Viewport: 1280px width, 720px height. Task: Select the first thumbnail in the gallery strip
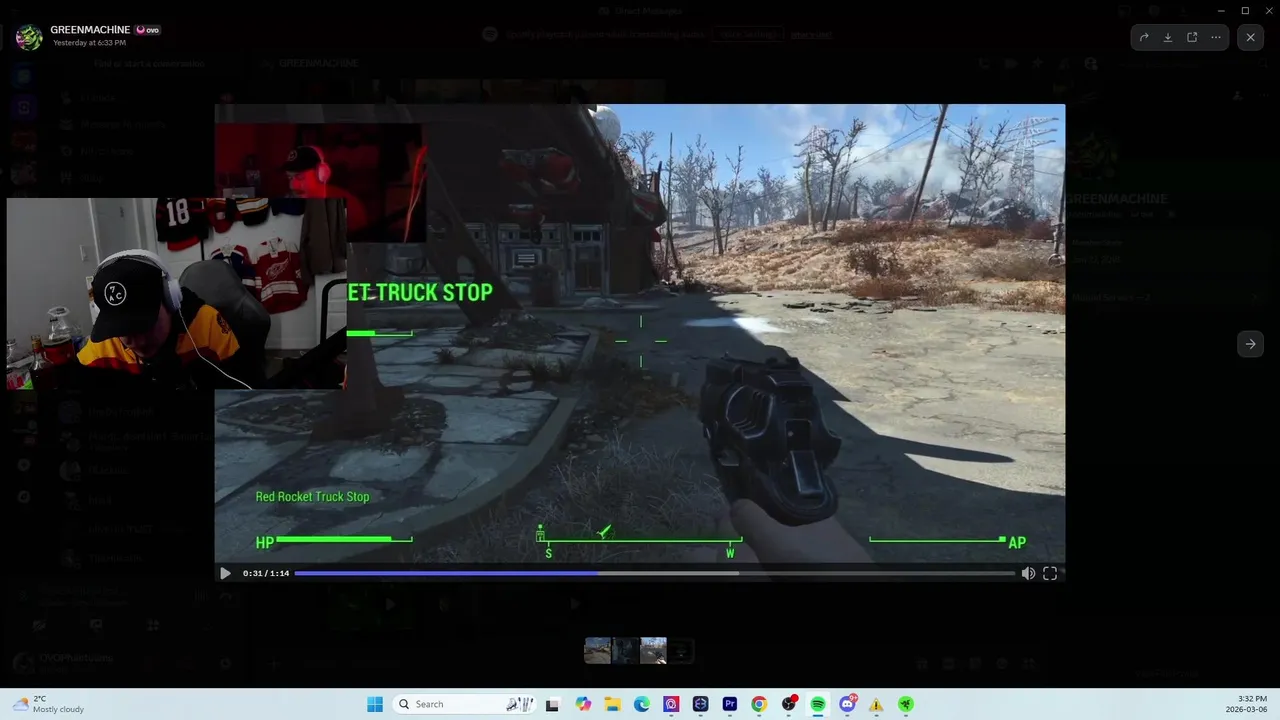(597, 650)
